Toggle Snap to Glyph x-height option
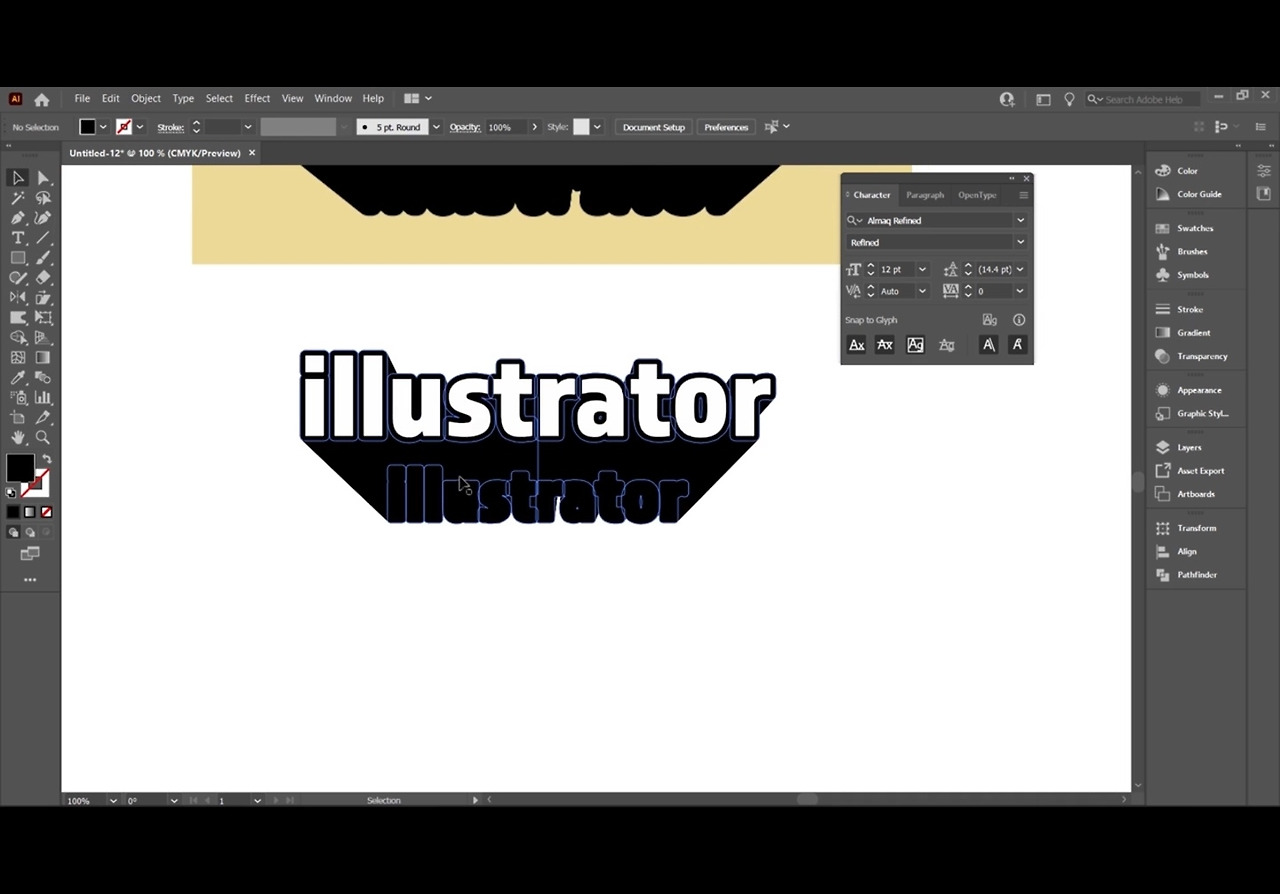Viewport: 1280px width, 894px height. tap(884, 345)
